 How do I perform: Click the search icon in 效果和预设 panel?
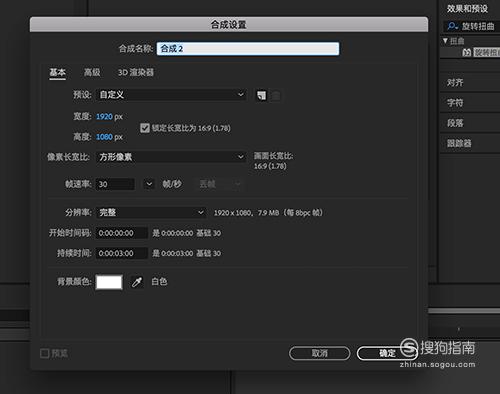coord(453,26)
